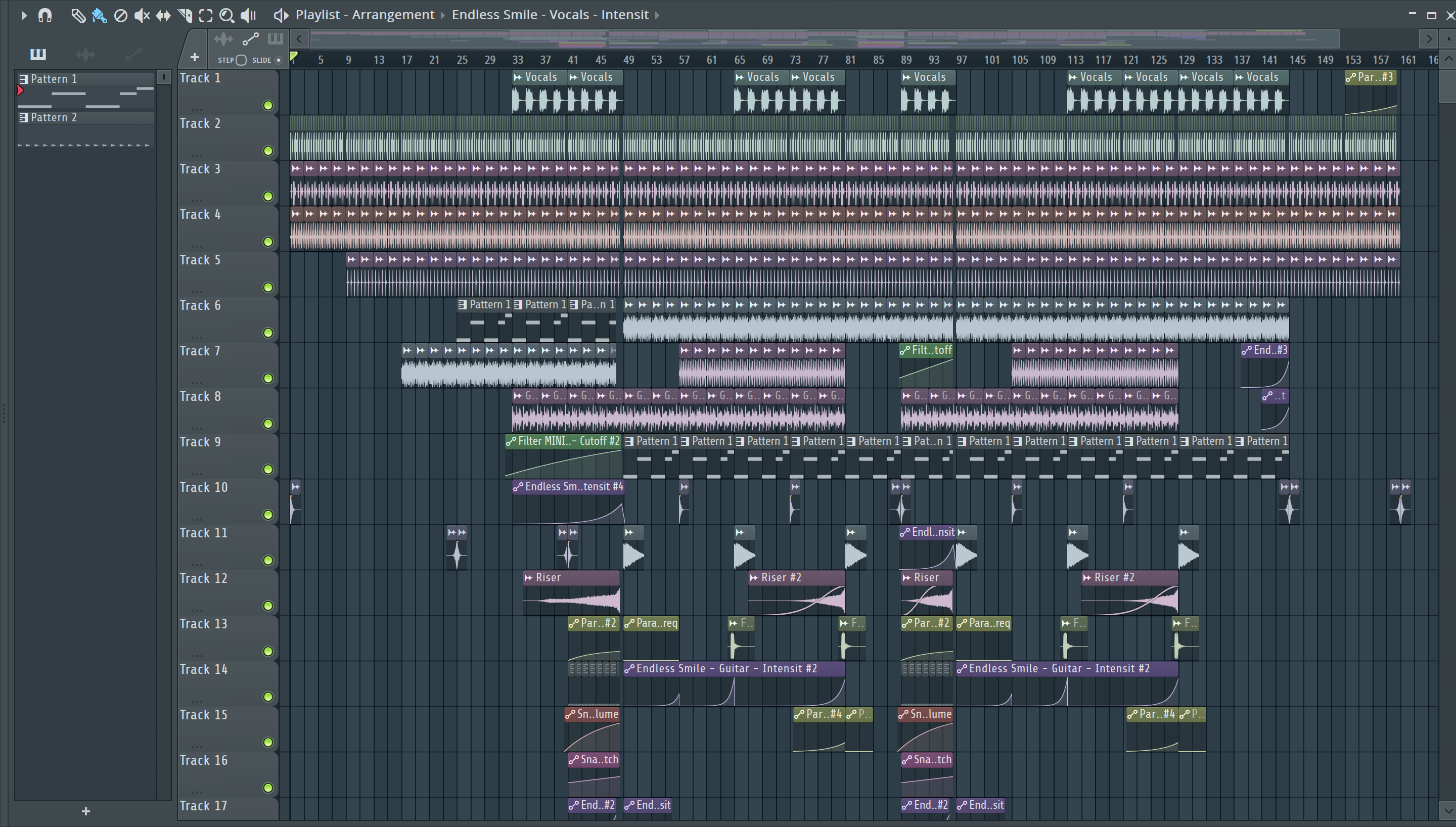The height and width of the screenshot is (827, 1456).
Task: Click the speaker icon before Playlist title
Action: [281, 15]
